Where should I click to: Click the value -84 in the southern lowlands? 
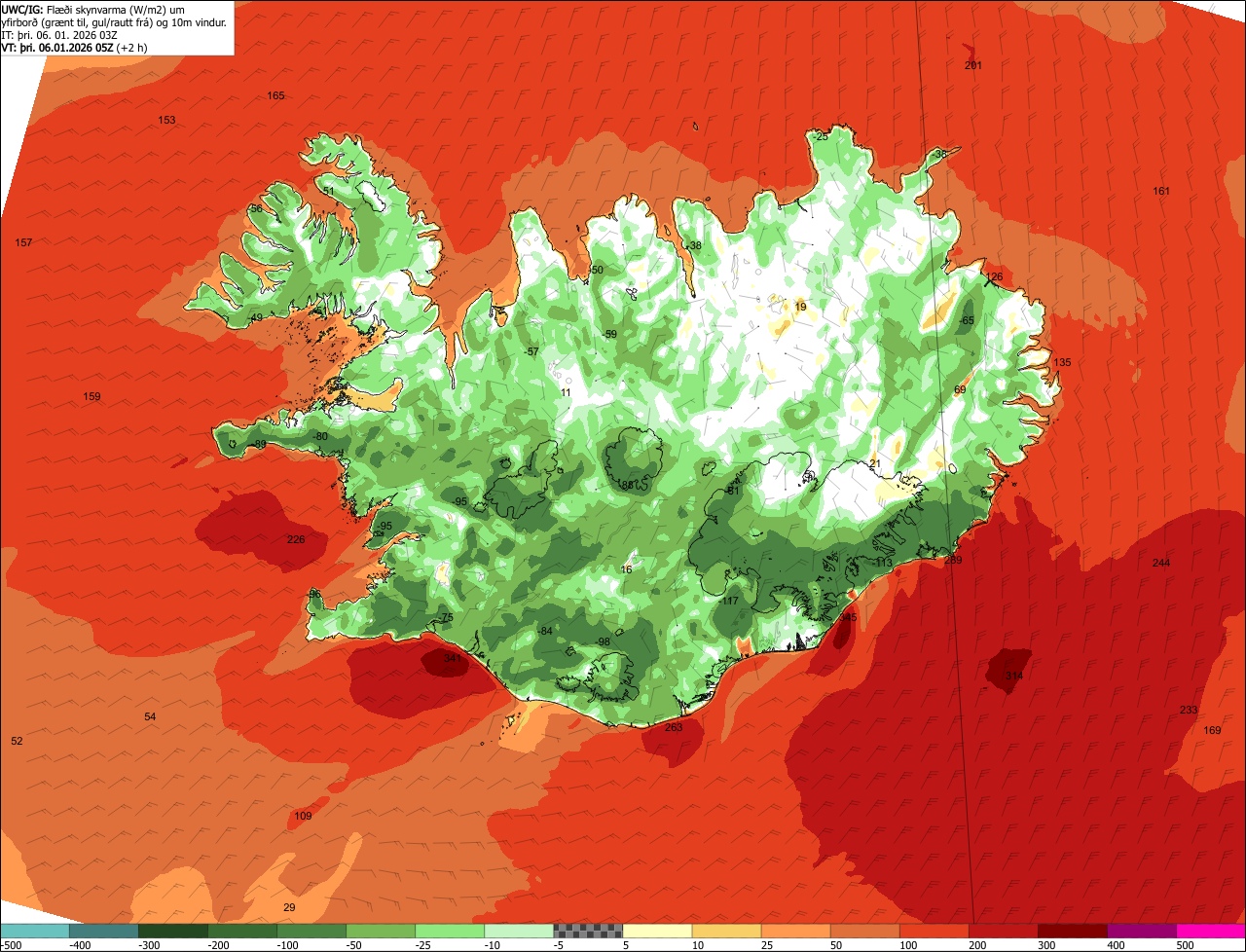(544, 632)
